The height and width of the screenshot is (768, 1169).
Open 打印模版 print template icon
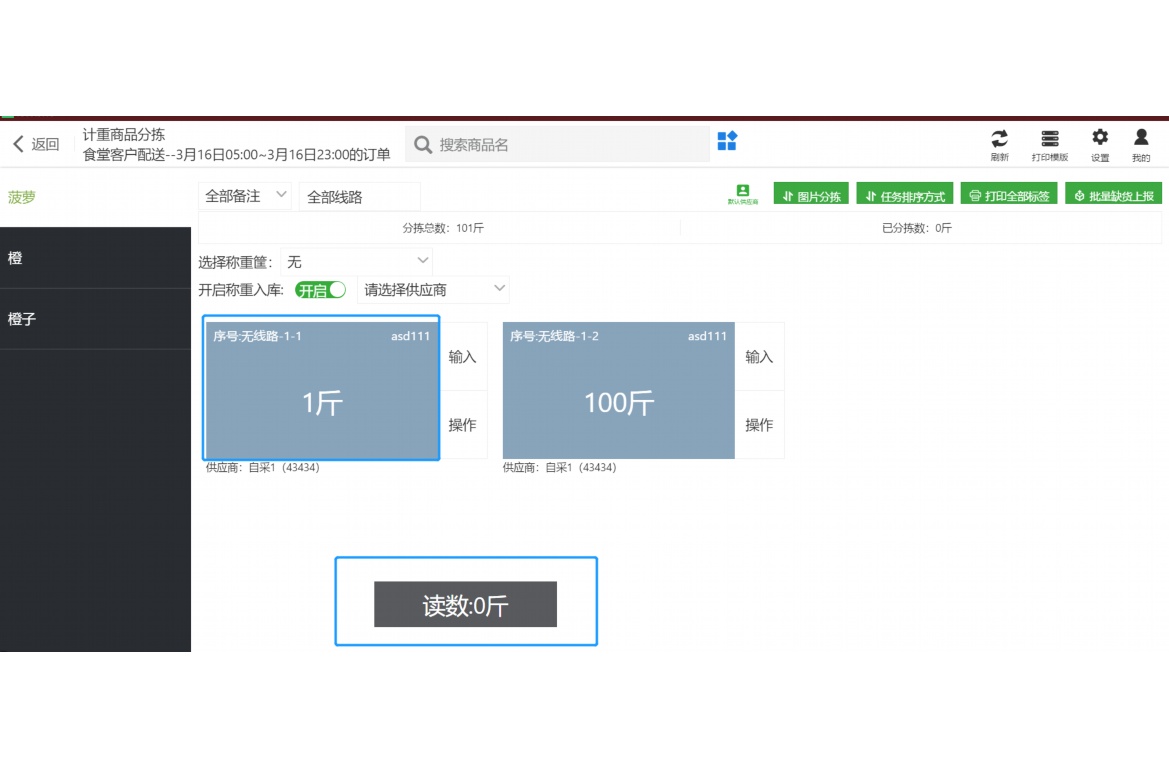1050,140
